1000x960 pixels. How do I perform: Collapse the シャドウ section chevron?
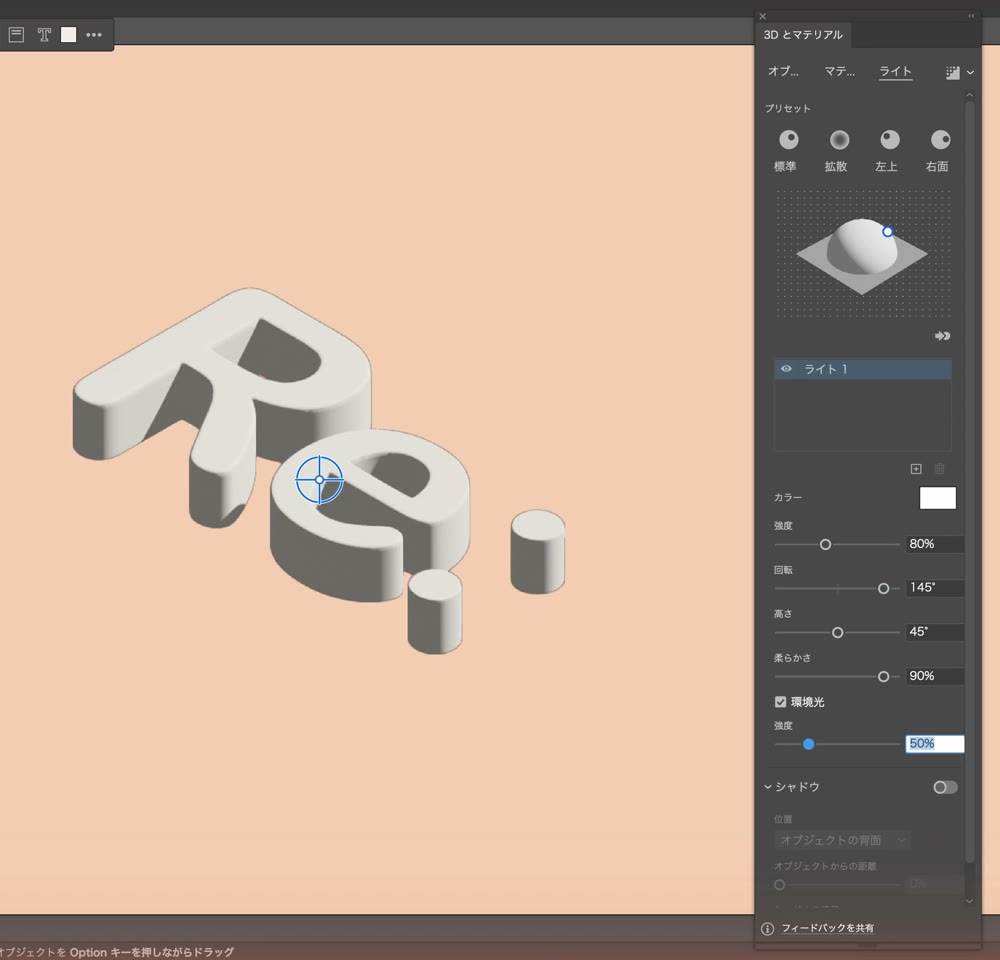768,787
